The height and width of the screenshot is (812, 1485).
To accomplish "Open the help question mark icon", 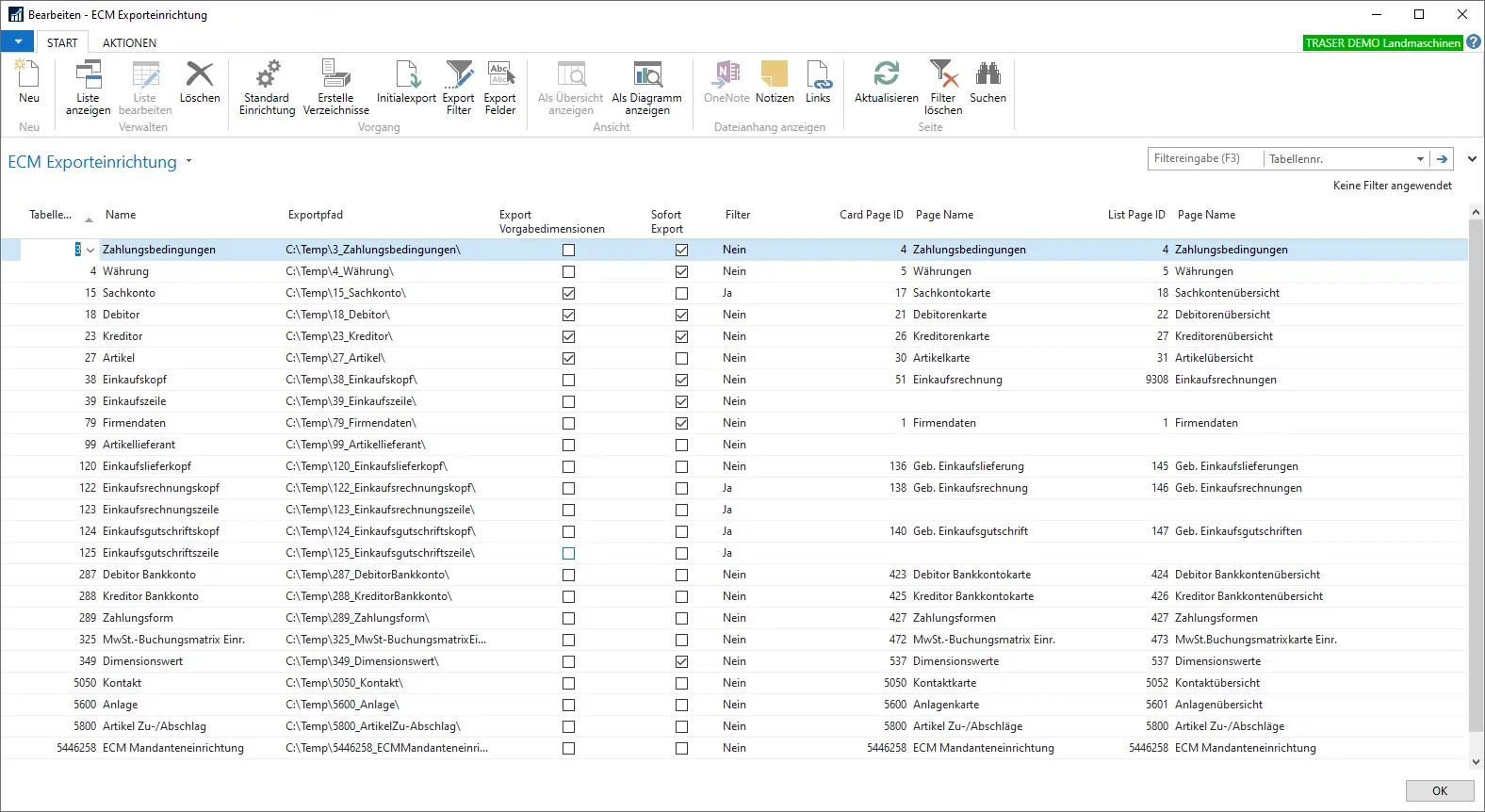I will click(1474, 42).
